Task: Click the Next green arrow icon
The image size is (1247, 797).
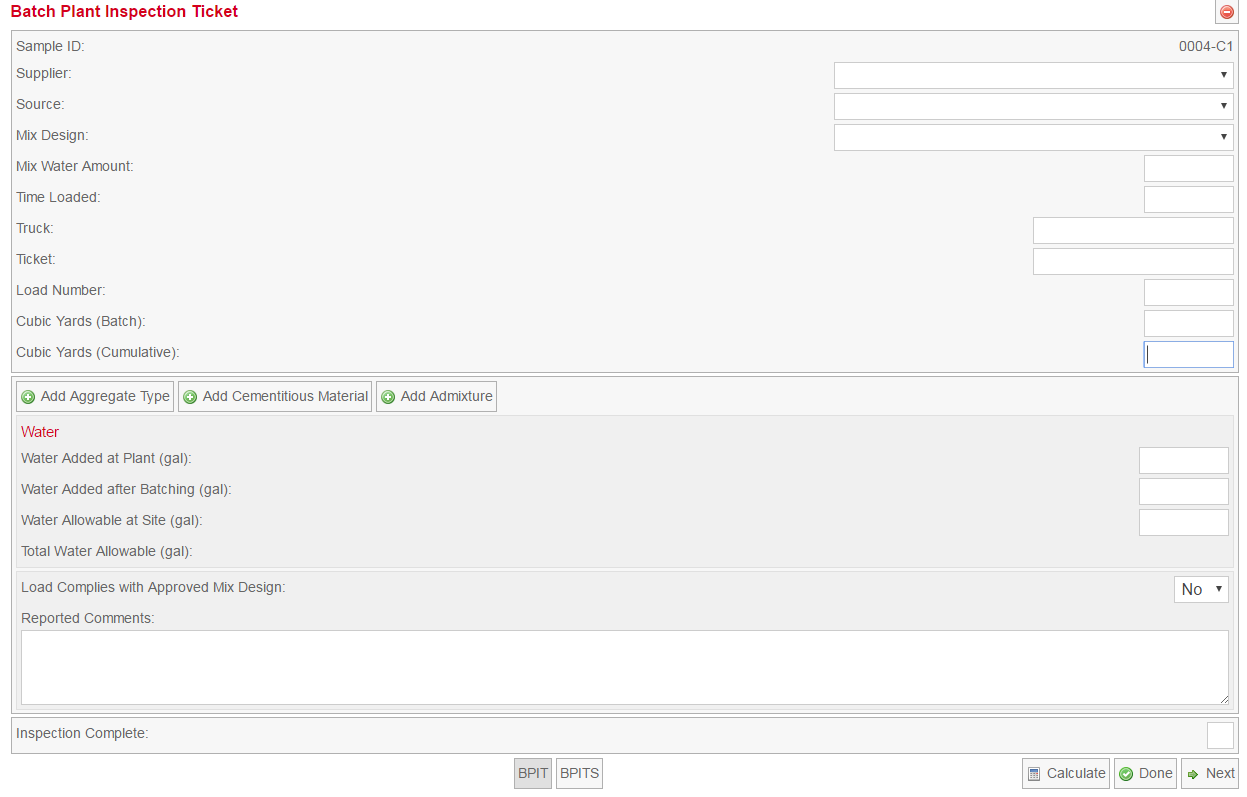Action: [x=1193, y=774]
